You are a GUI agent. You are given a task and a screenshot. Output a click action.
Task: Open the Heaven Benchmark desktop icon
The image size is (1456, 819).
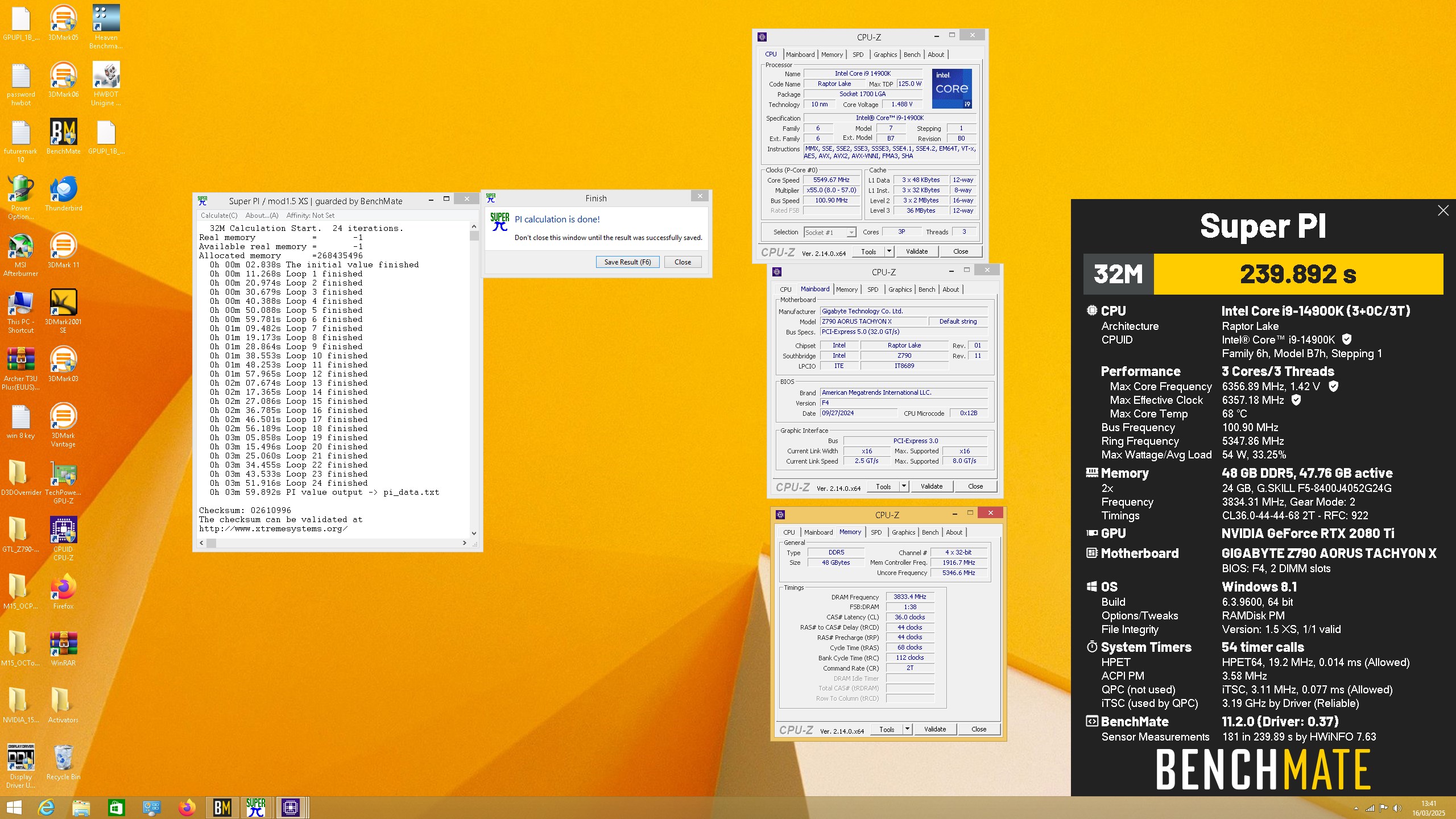pos(106,27)
